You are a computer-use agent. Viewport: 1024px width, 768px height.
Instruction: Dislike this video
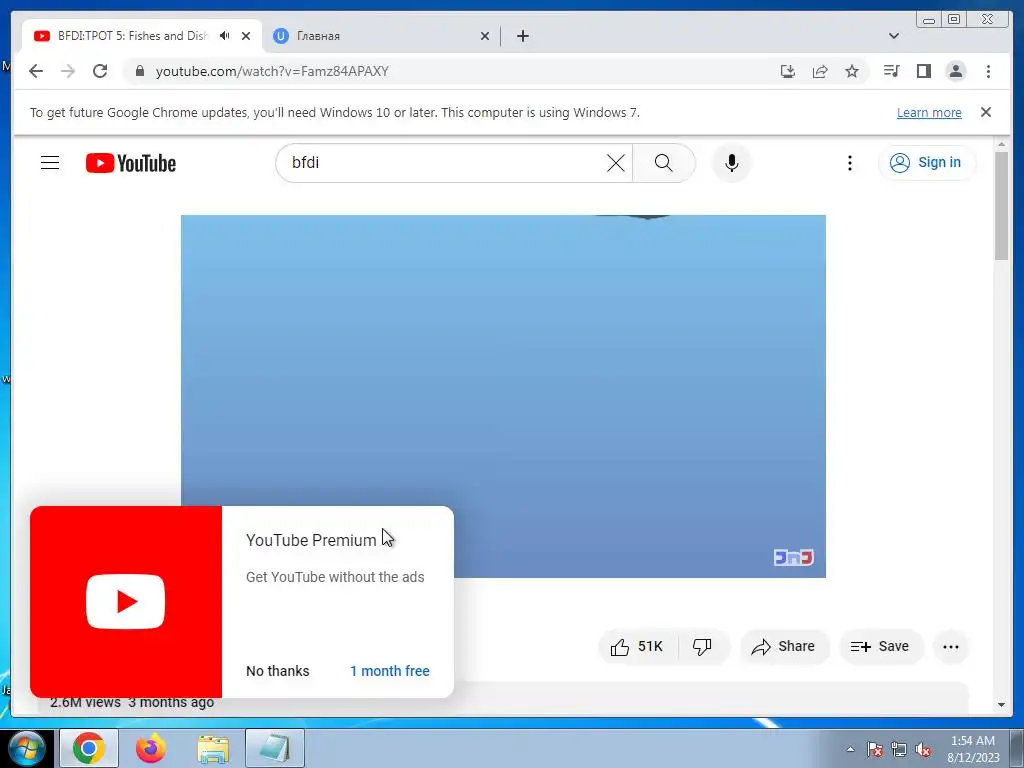703,647
